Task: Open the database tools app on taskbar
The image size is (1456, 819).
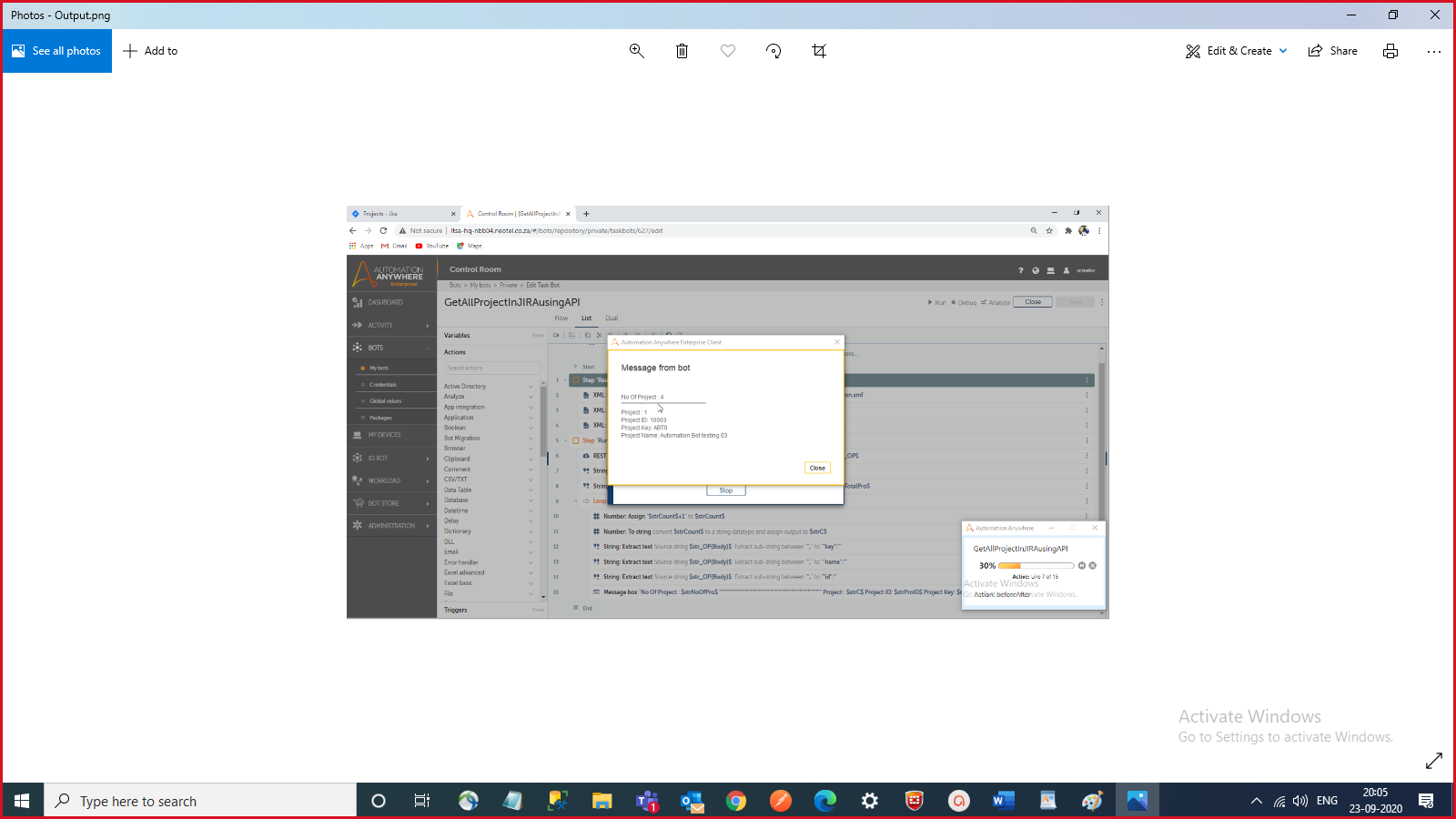Action: [557, 801]
